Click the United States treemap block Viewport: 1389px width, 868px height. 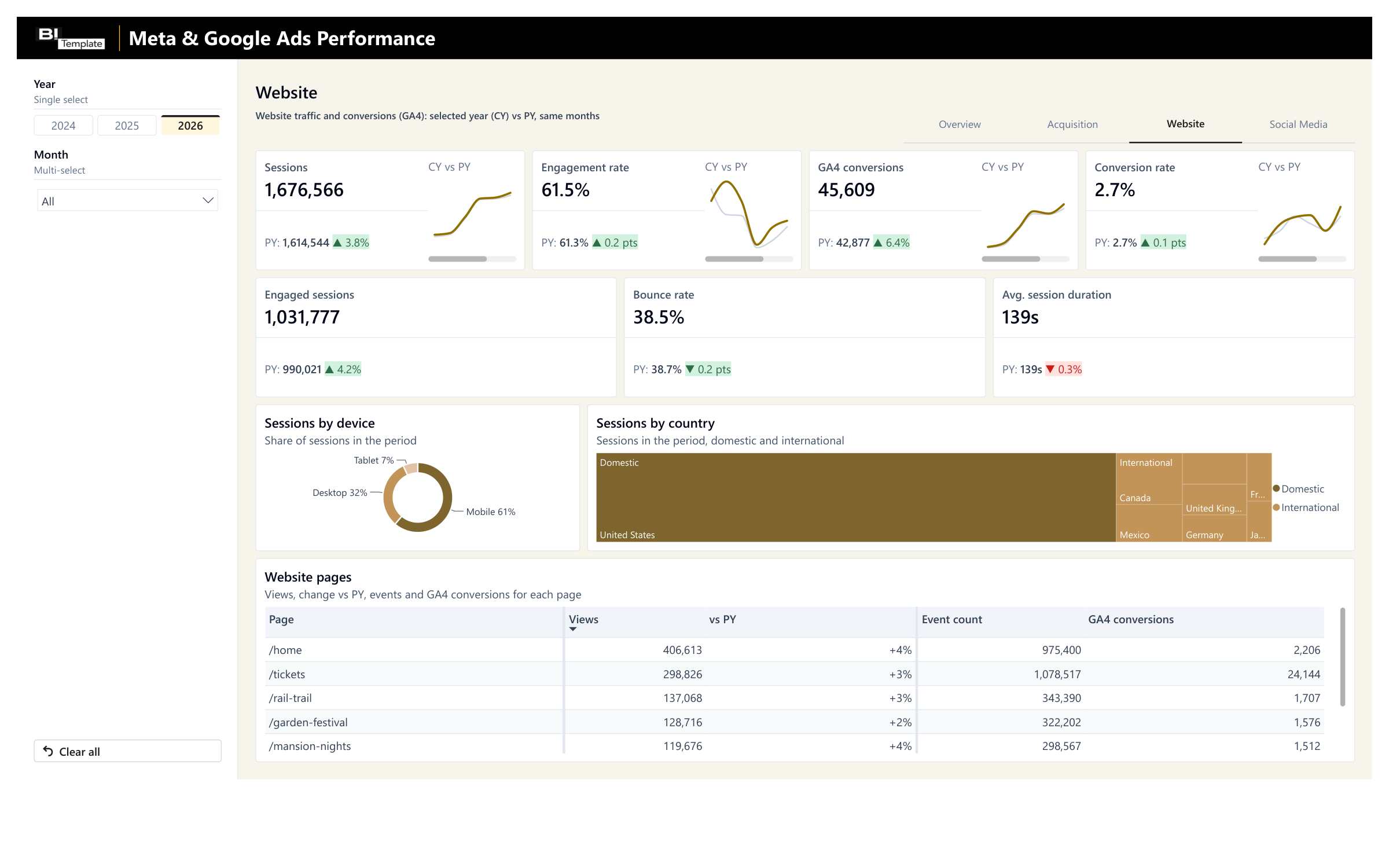[855, 498]
